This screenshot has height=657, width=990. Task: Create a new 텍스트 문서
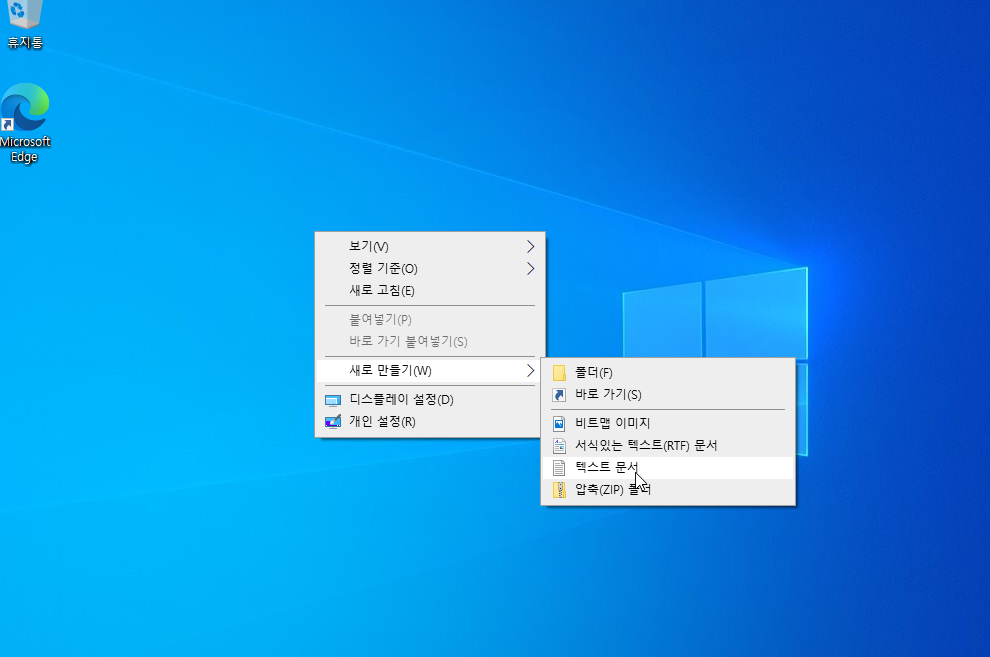(x=668, y=468)
